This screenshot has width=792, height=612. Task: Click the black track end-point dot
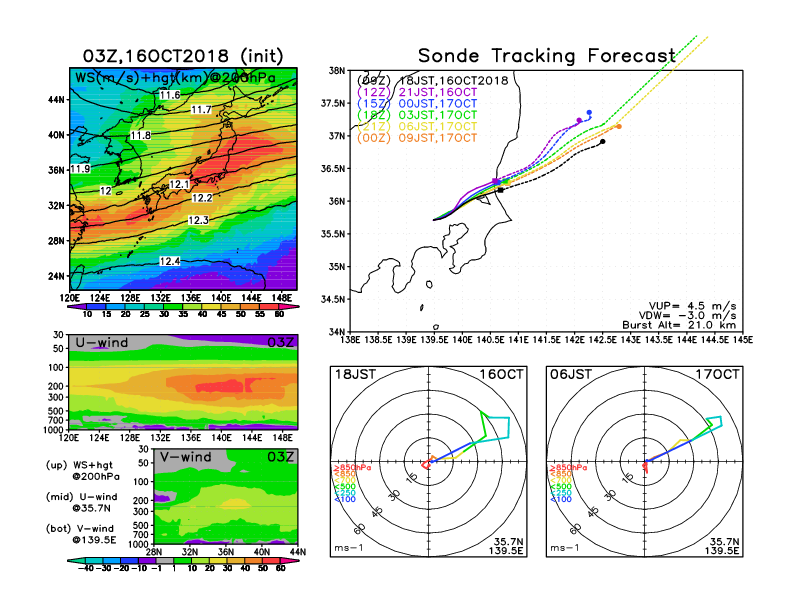tap(603, 141)
